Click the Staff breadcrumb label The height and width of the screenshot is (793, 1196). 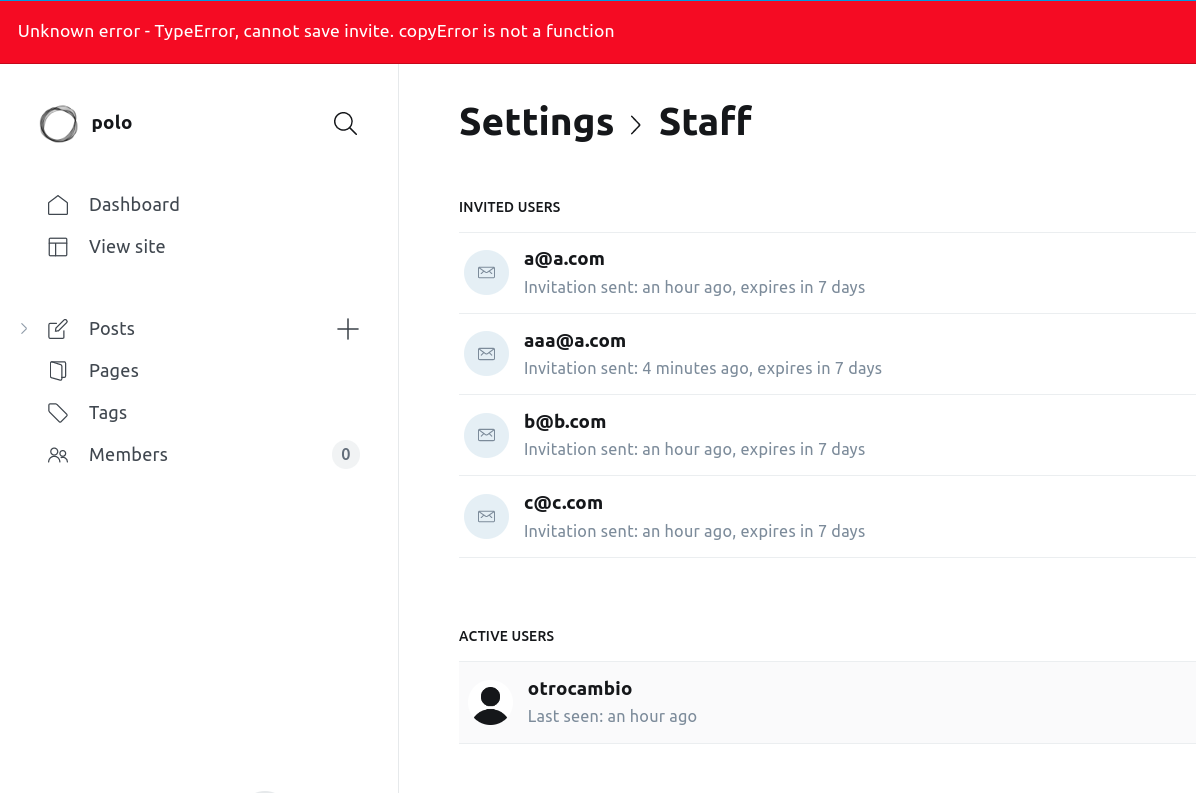(705, 122)
